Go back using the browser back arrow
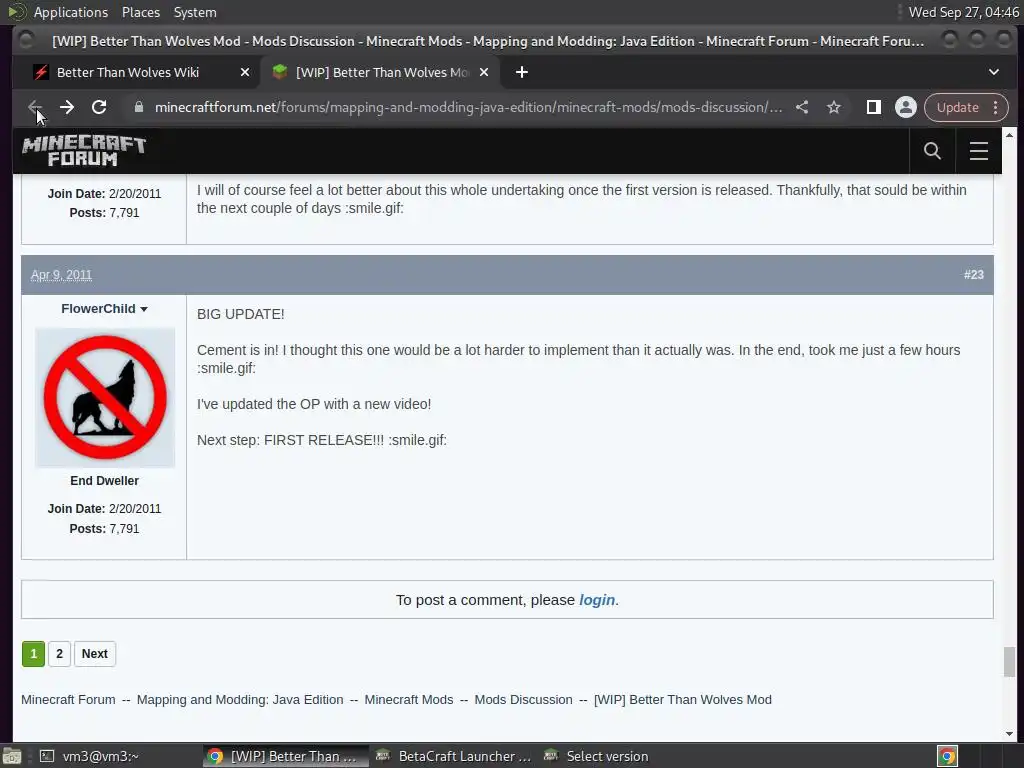This screenshot has width=1024, height=768. click(35, 107)
